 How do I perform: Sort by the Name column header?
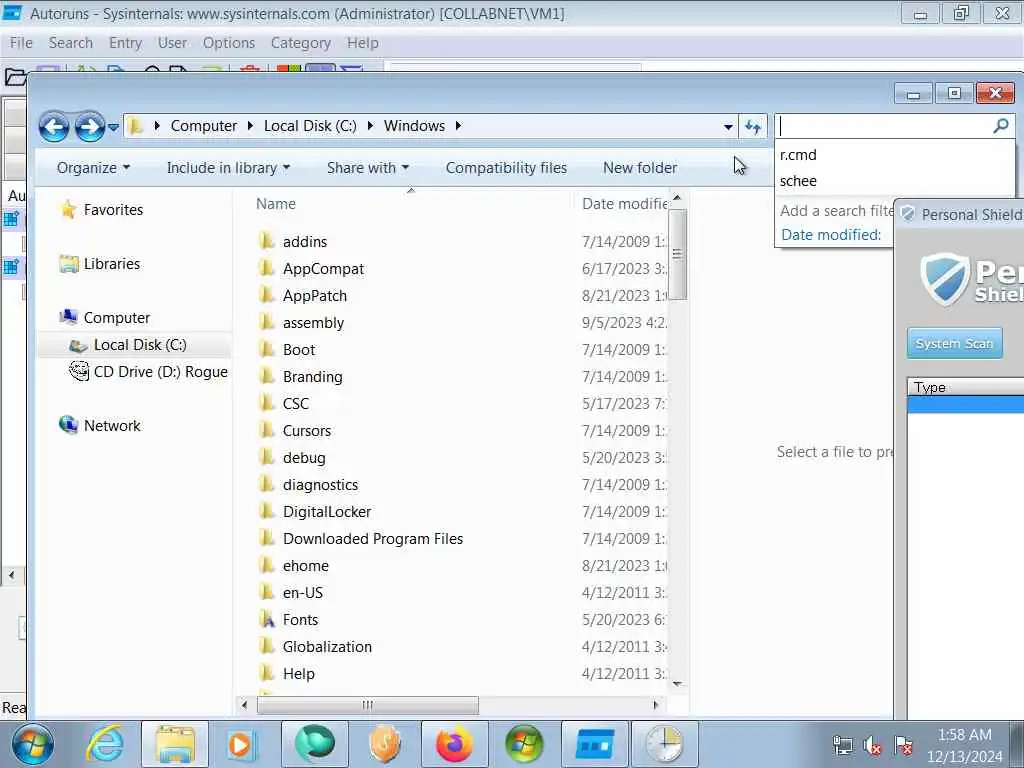click(x=276, y=204)
